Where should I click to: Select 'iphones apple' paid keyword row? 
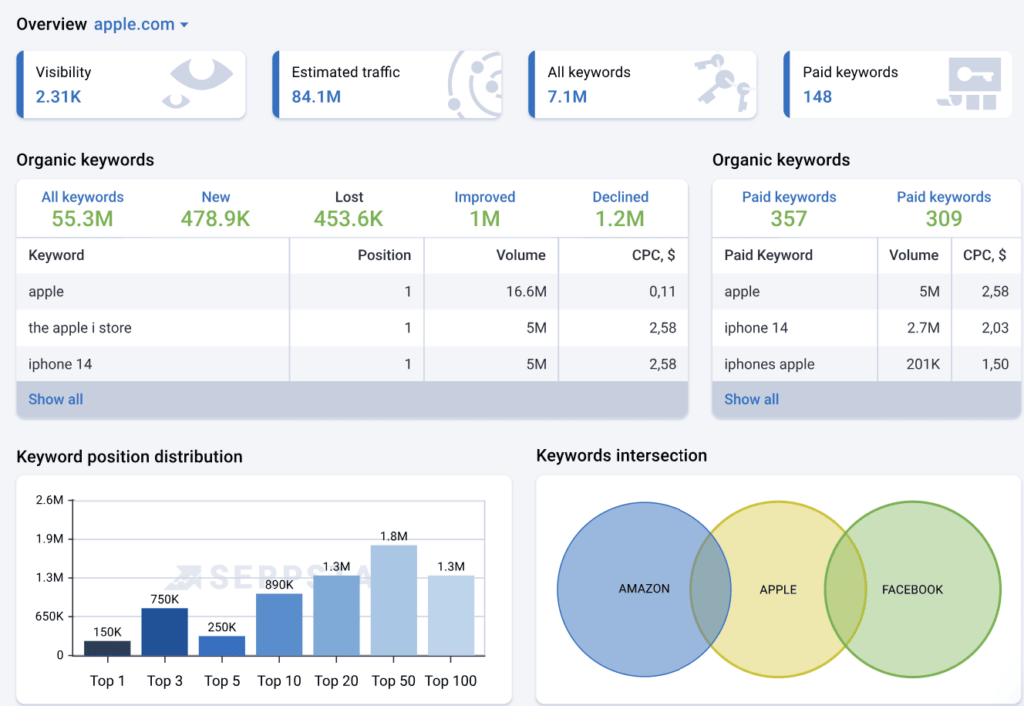(866, 364)
